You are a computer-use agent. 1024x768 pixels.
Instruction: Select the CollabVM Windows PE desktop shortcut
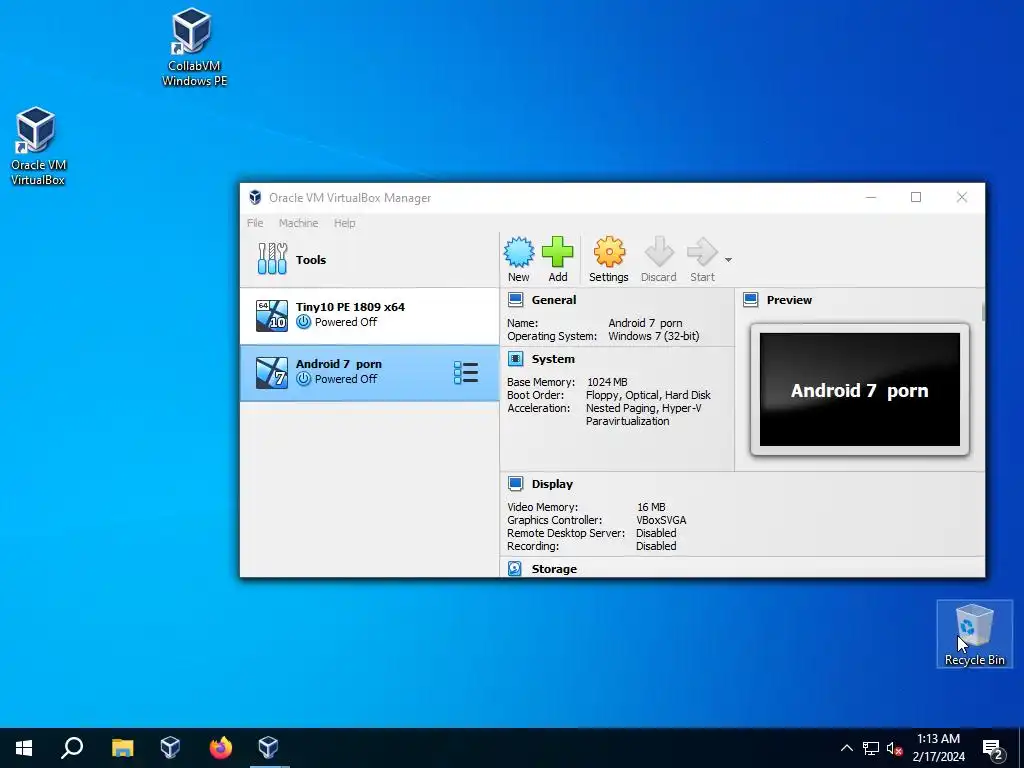pyautogui.click(x=194, y=47)
